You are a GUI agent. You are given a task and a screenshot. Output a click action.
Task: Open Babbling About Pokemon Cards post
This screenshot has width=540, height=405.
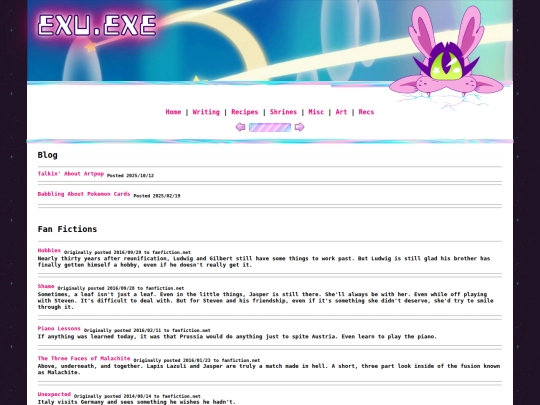click(x=84, y=194)
